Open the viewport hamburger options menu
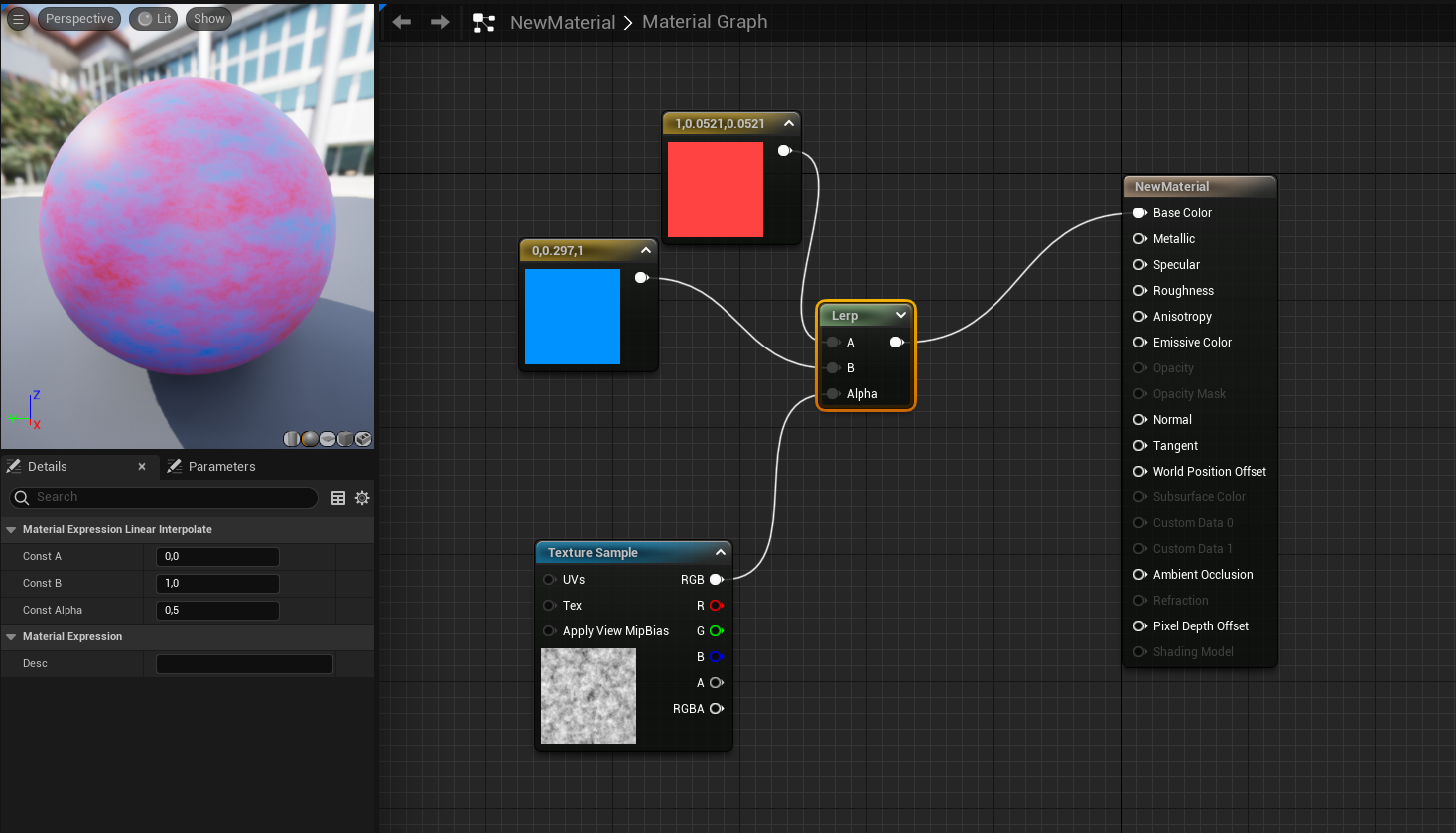Screen dimensions: 1456x833 (x=18, y=19)
